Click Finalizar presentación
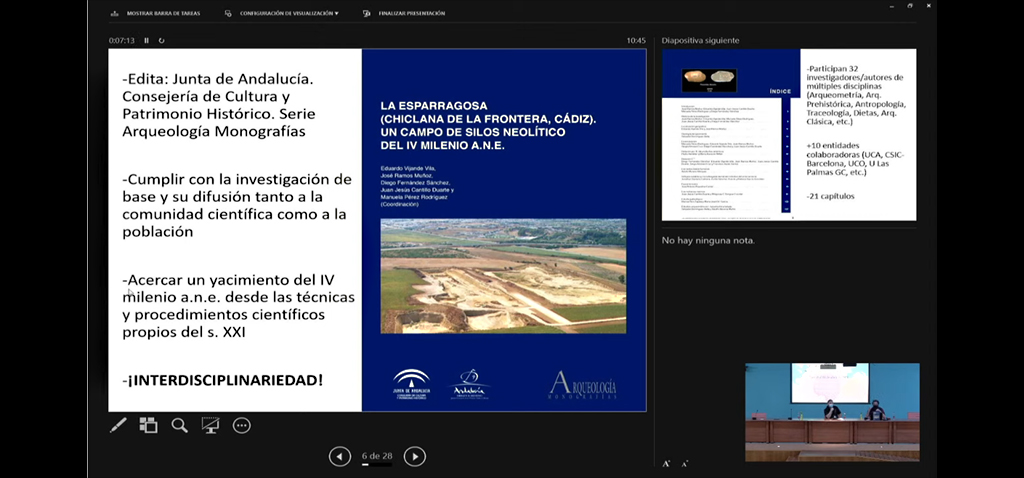Image resolution: width=1024 pixels, height=478 pixels. point(410,14)
